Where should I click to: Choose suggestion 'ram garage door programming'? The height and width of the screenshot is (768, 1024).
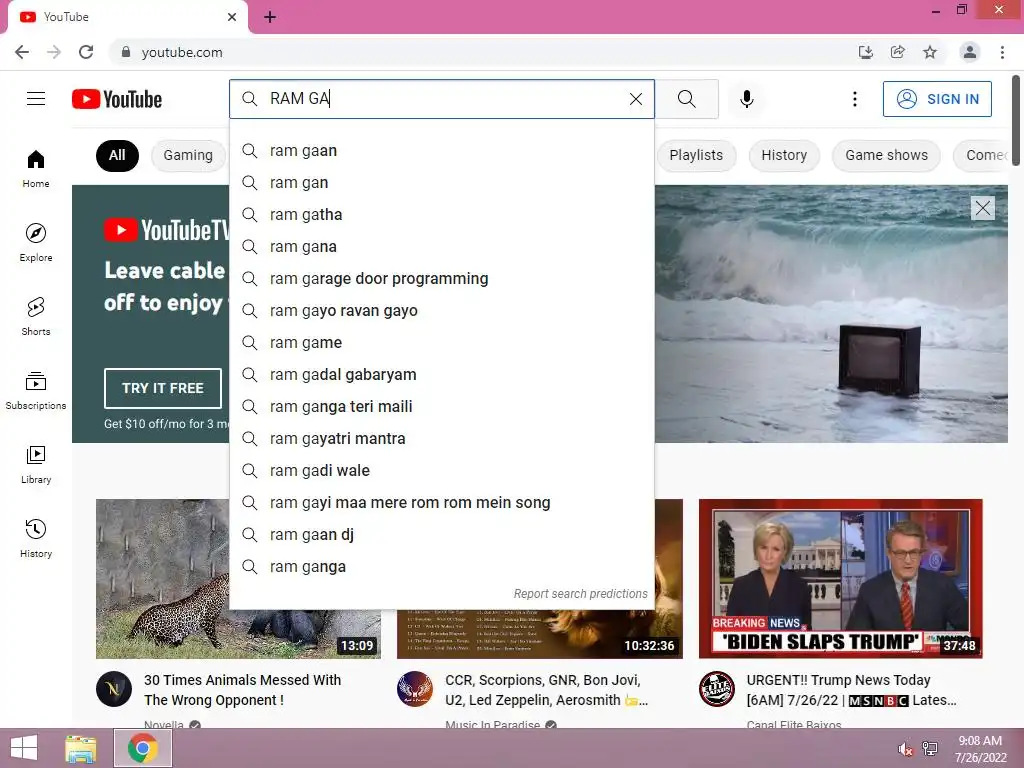[x=441, y=279]
